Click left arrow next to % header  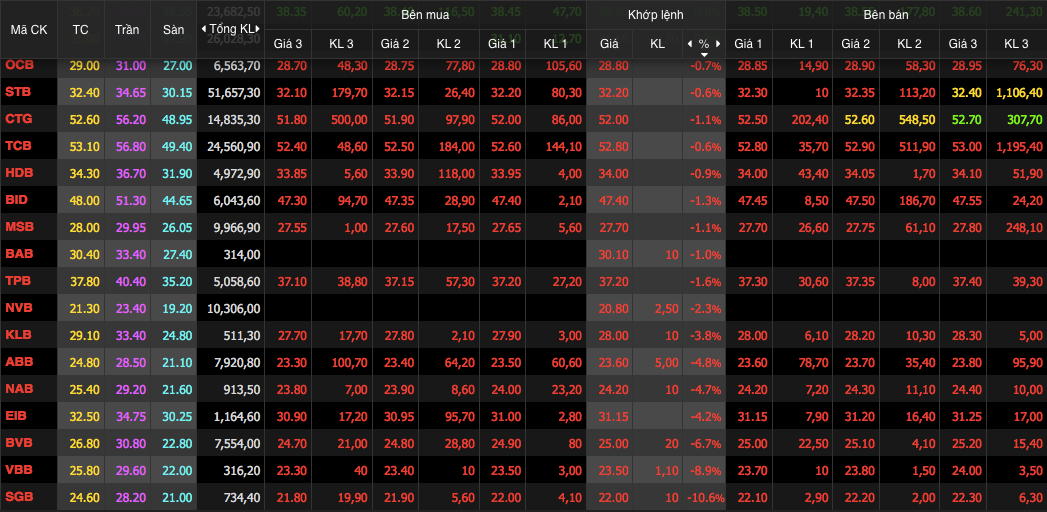[689, 44]
